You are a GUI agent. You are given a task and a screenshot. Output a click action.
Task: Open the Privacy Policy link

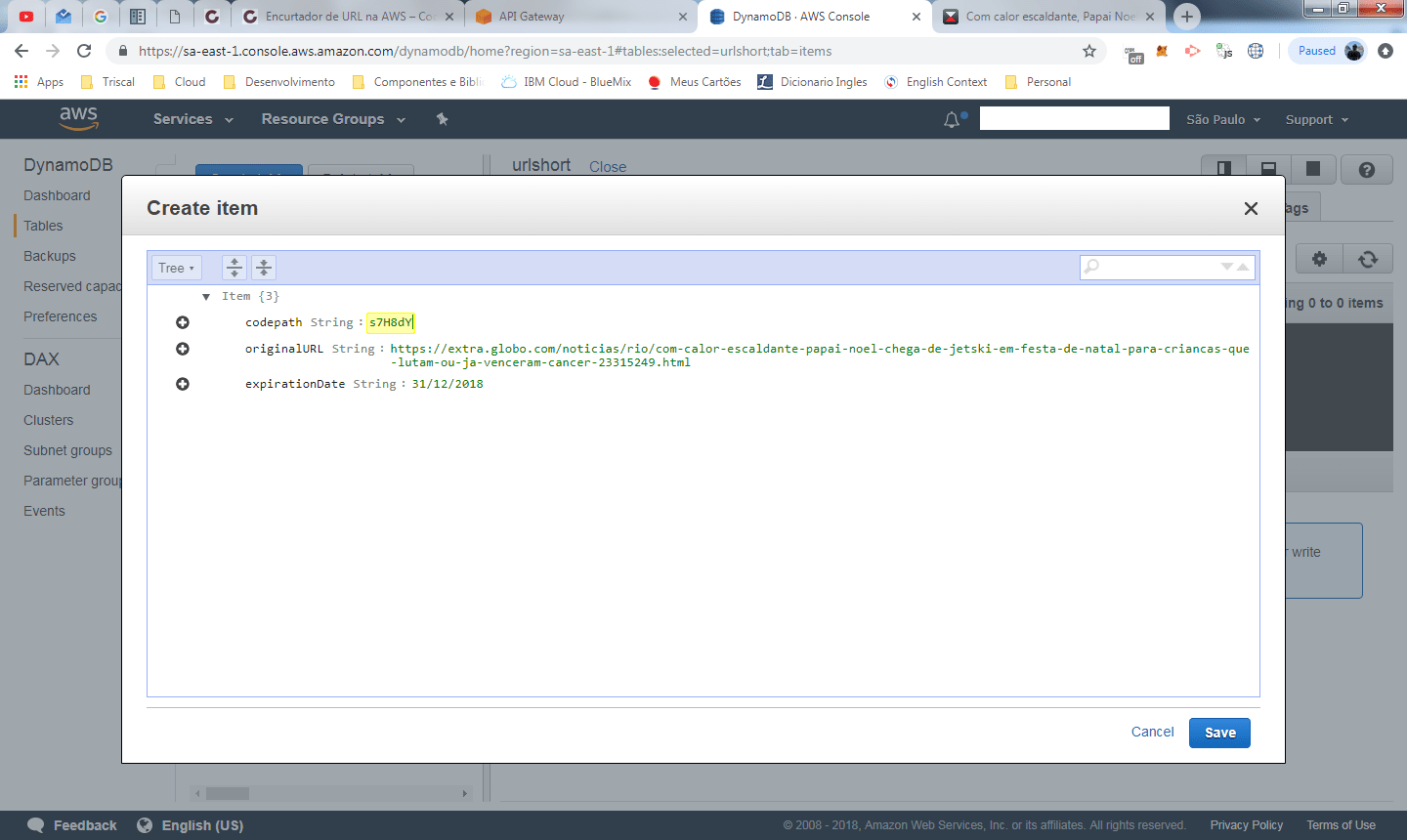[x=1247, y=825]
